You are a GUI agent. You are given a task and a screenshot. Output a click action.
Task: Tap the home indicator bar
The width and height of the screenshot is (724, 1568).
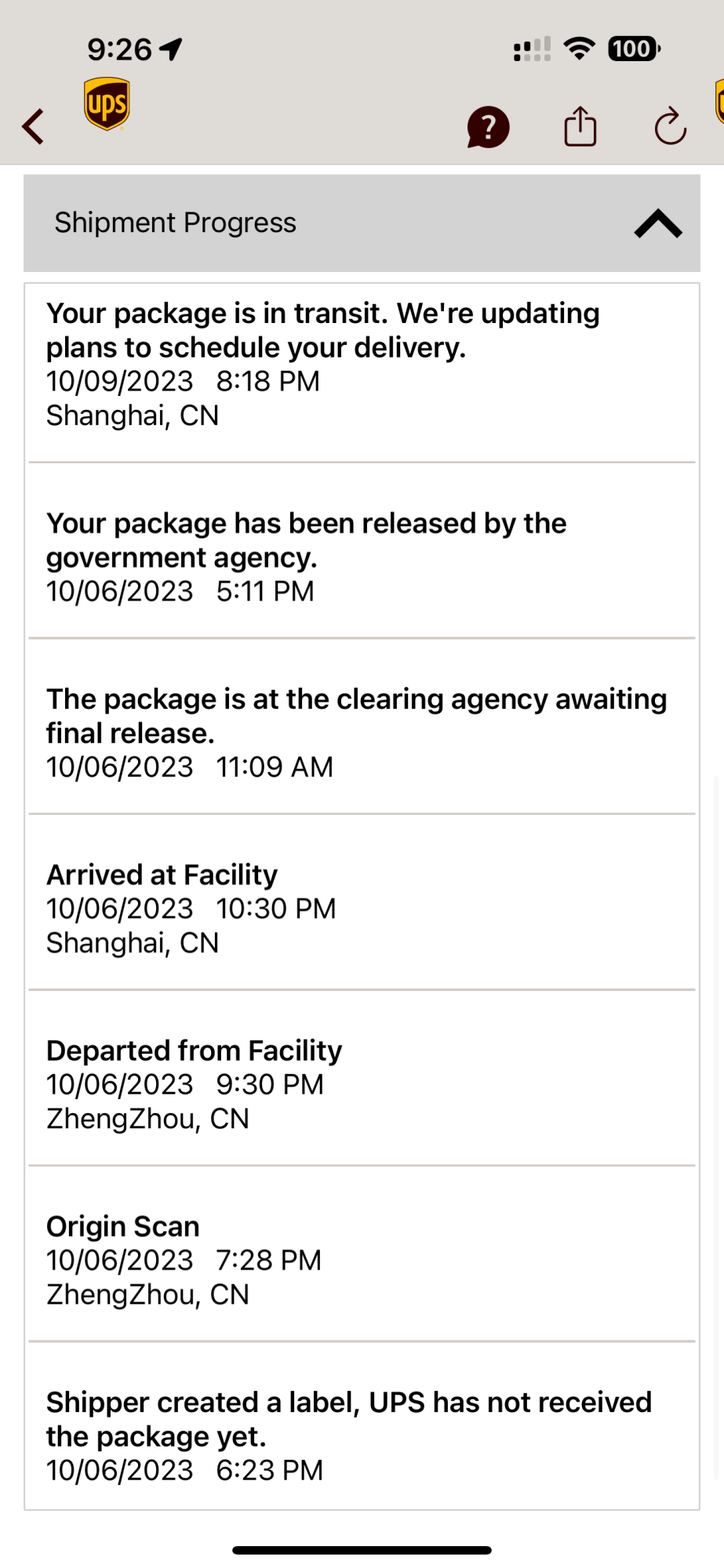click(362, 1550)
